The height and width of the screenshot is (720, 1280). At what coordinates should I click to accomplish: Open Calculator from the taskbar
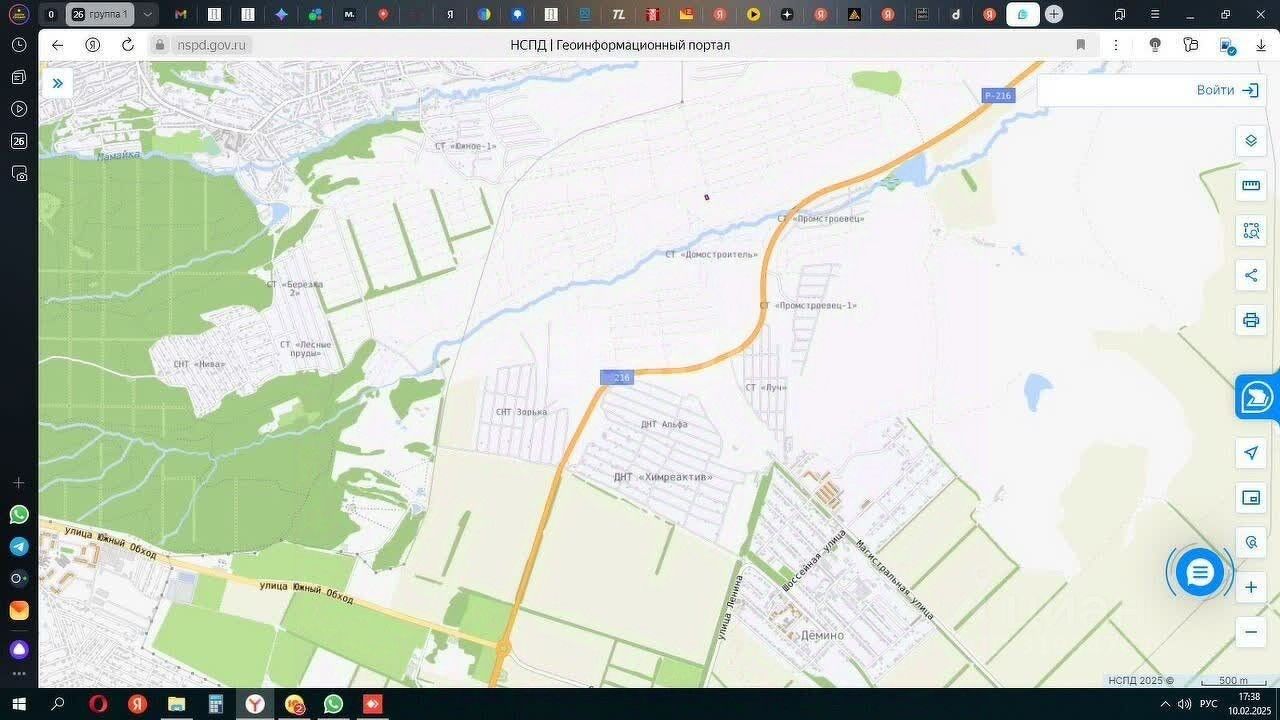(x=215, y=704)
